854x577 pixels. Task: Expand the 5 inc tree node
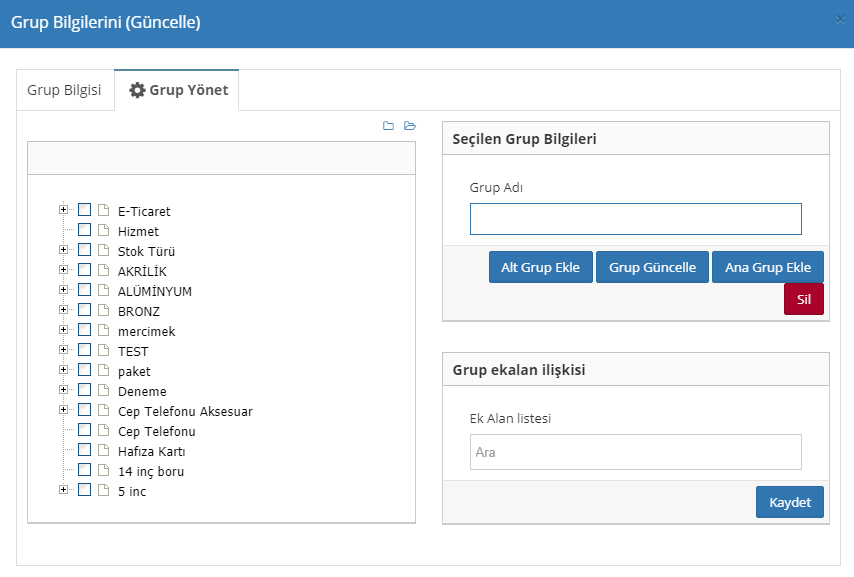[x=64, y=490]
